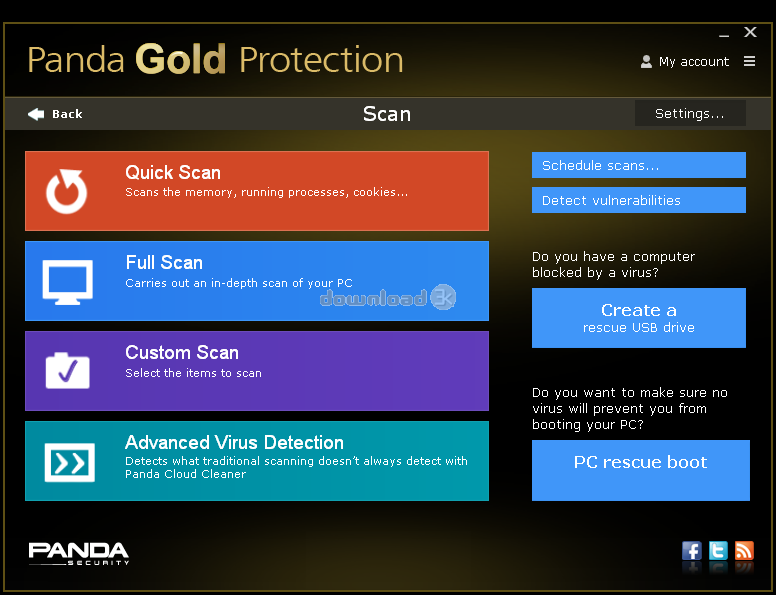776x595 pixels.
Task: Select Detect vulnerabilities
Action: tap(638, 200)
